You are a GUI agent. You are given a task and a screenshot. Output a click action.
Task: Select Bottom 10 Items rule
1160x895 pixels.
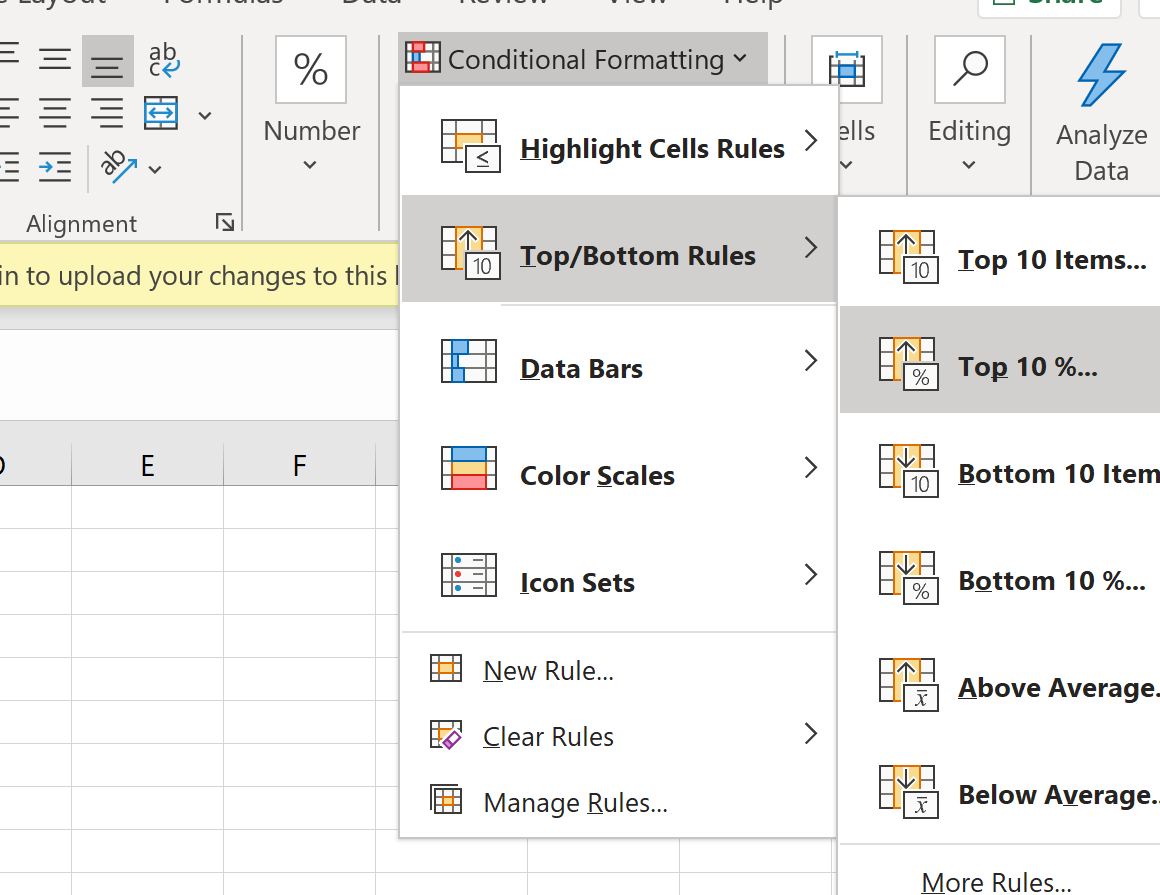point(1000,467)
